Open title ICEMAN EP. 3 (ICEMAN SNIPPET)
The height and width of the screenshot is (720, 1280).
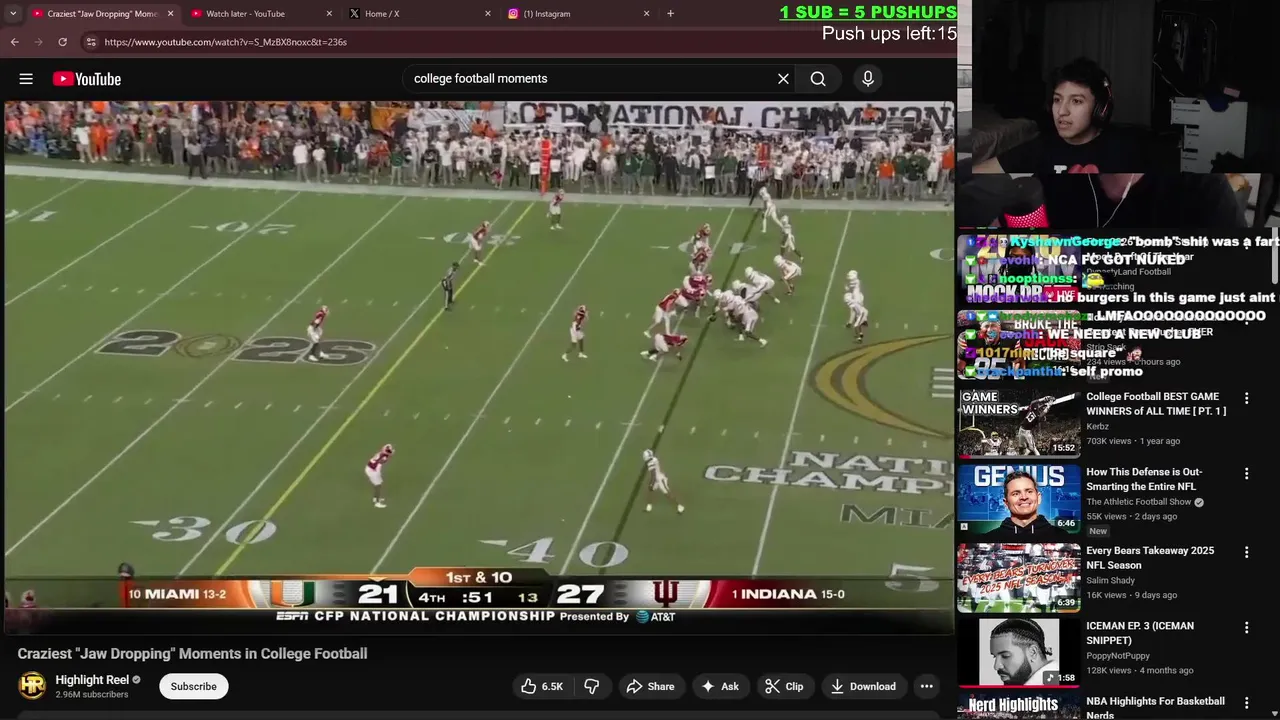click(1140, 633)
